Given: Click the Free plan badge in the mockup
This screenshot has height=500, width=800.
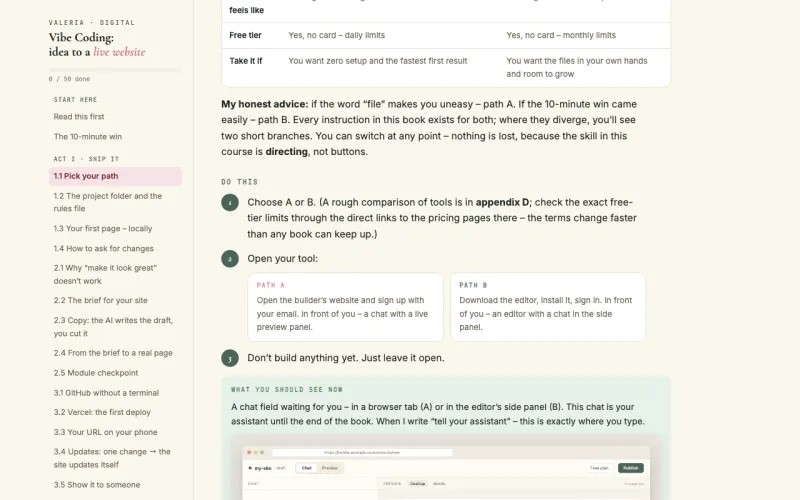Looking at the screenshot, I should (x=599, y=468).
